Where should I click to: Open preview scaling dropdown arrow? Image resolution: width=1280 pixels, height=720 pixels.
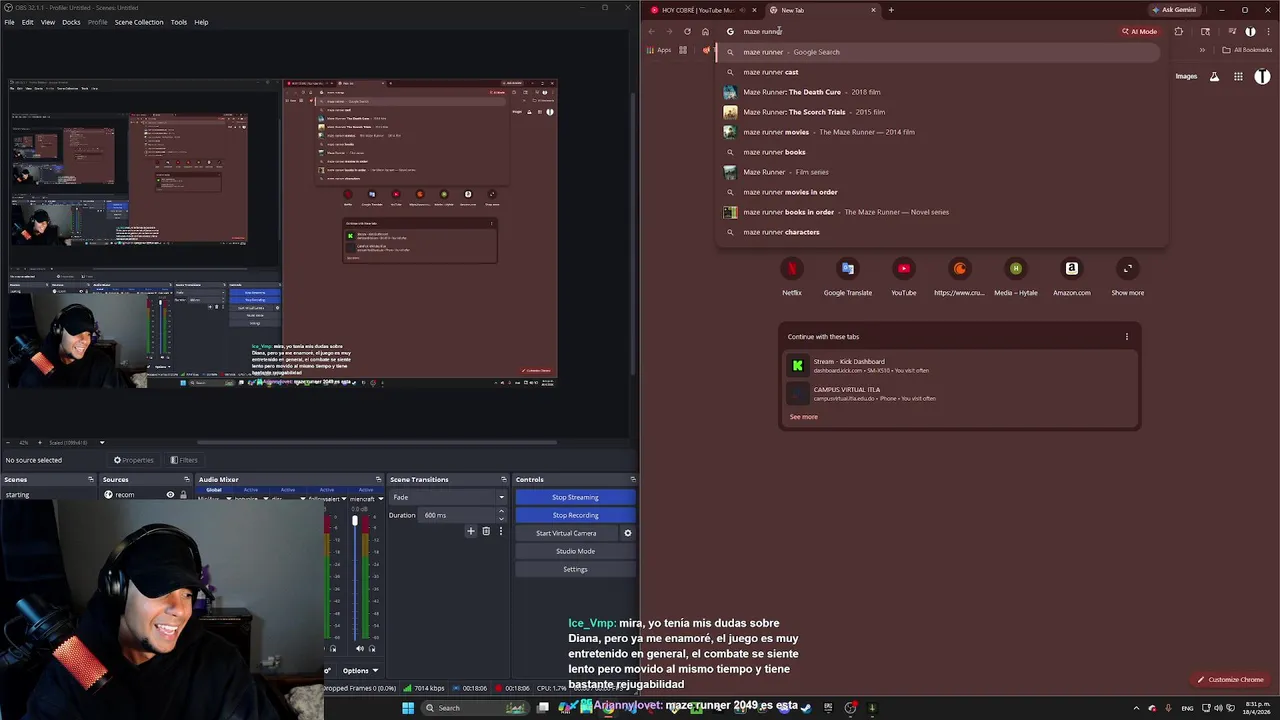101,442
